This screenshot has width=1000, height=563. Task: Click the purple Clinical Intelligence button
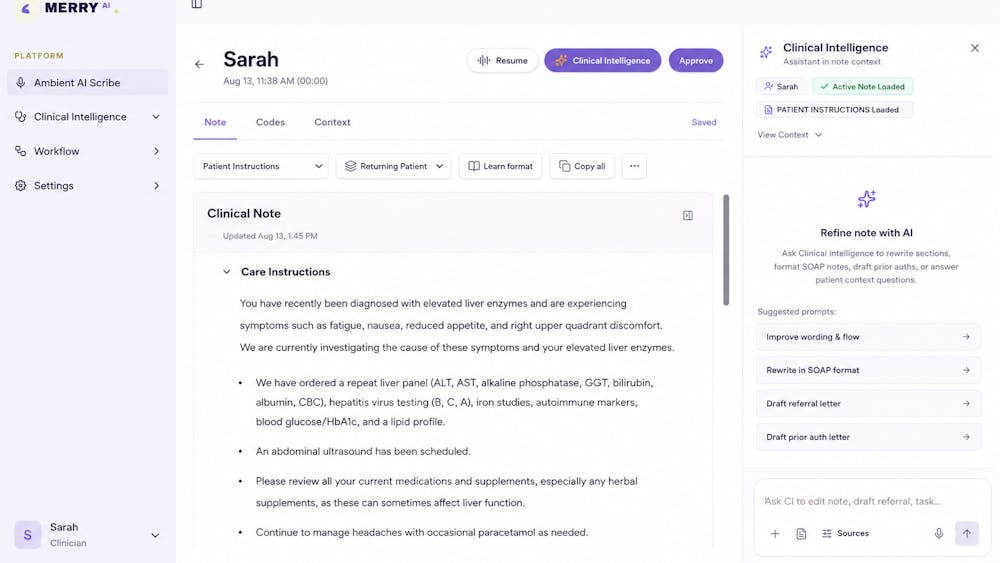(603, 61)
